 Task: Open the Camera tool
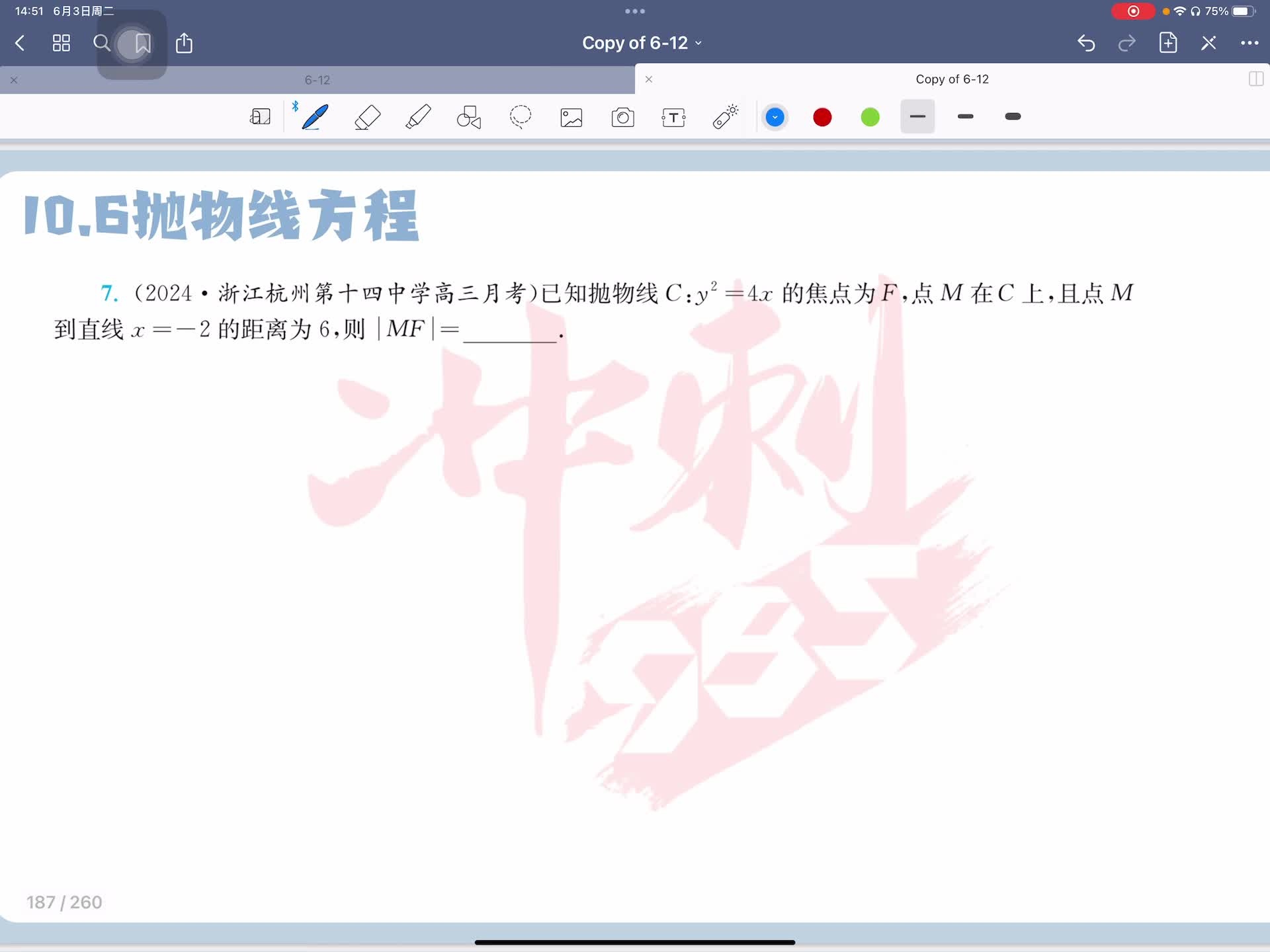[622, 118]
